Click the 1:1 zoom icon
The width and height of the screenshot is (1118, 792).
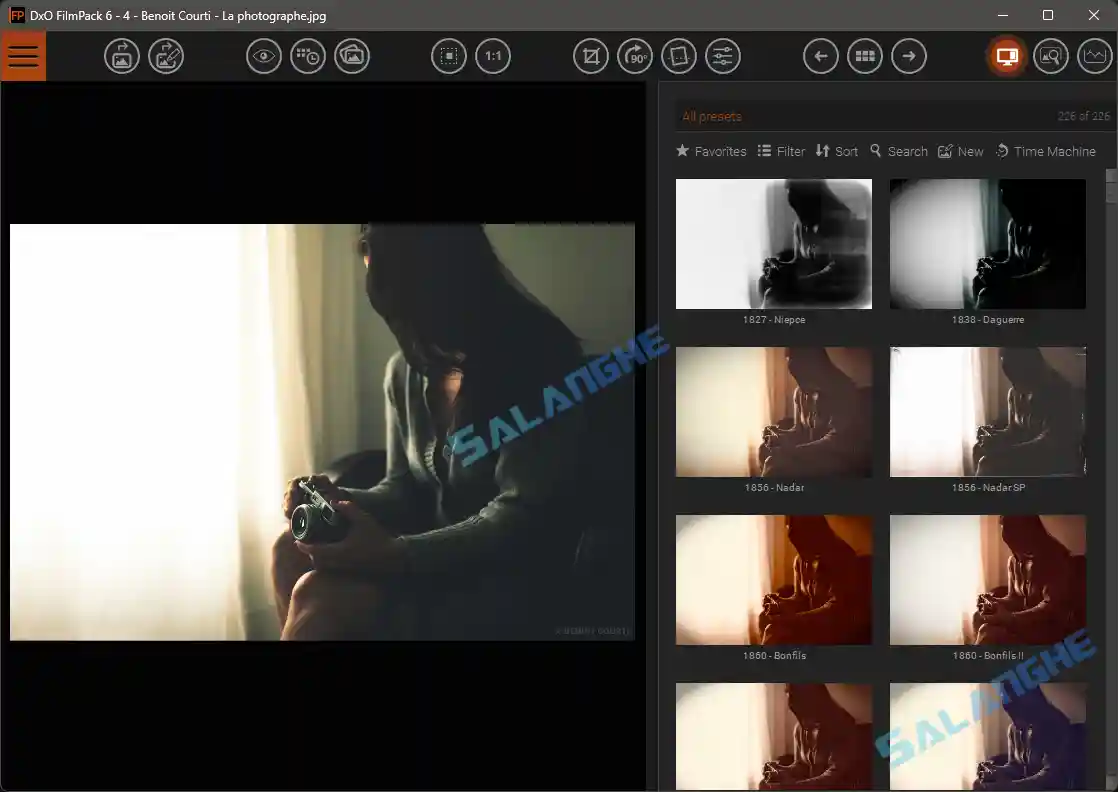click(492, 56)
